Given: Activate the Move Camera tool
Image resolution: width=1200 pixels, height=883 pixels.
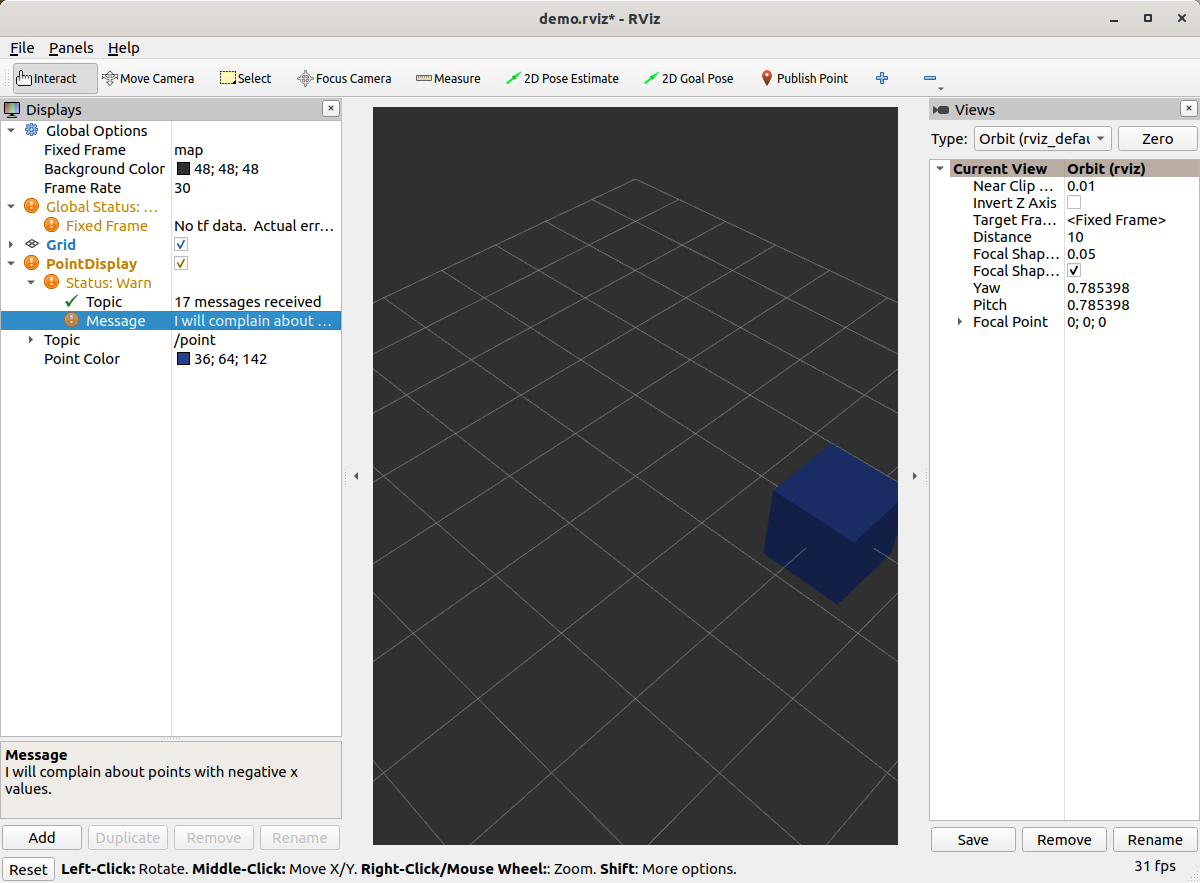Looking at the screenshot, I should click(x=148, y=78).
